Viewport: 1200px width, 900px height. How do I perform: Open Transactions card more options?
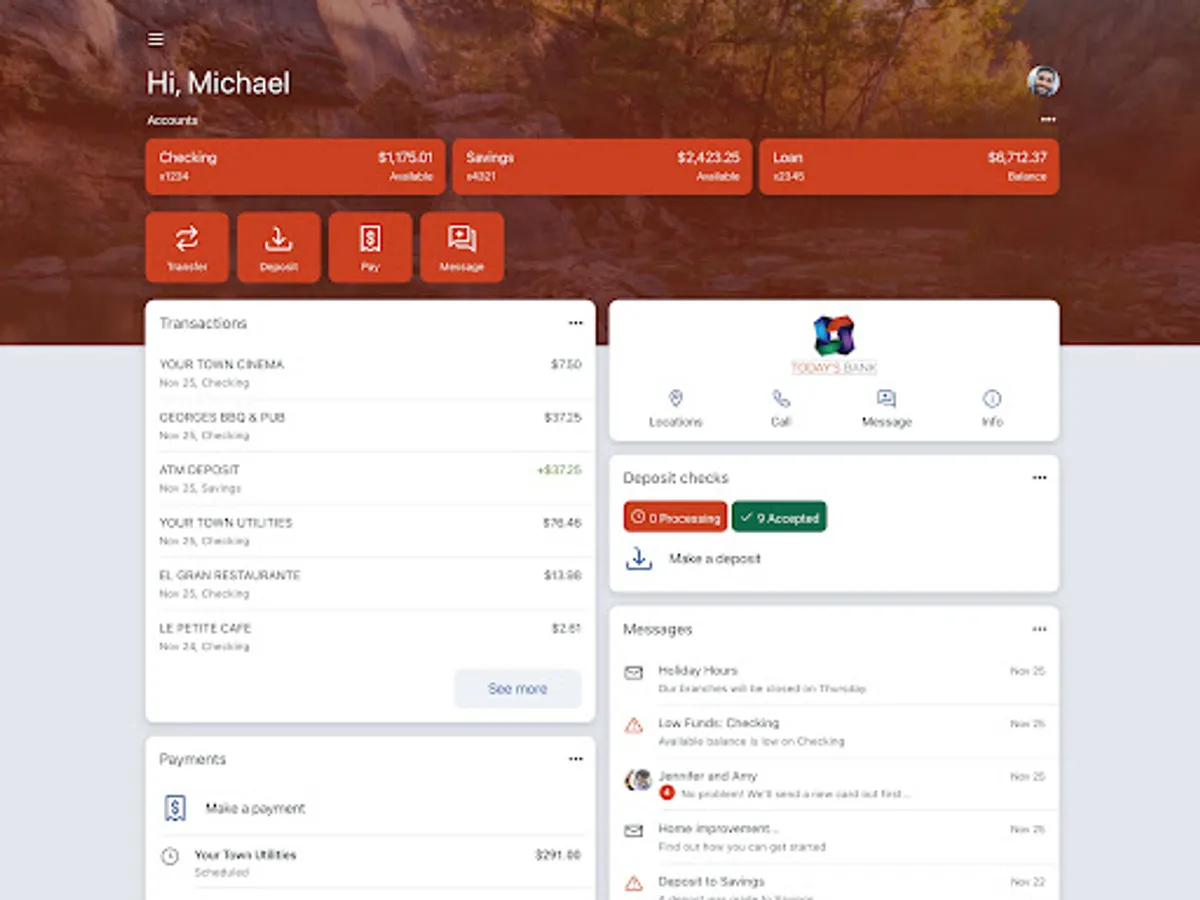pyautogui.click(x=576, y=323)
